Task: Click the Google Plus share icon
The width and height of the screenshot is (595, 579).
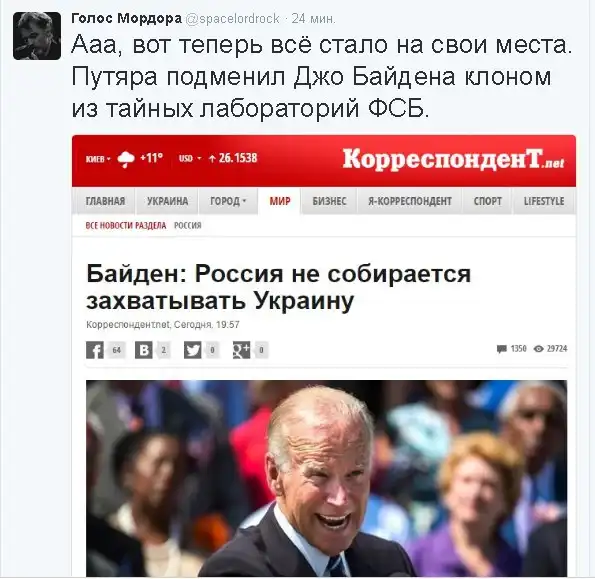Action: [241, 350]
